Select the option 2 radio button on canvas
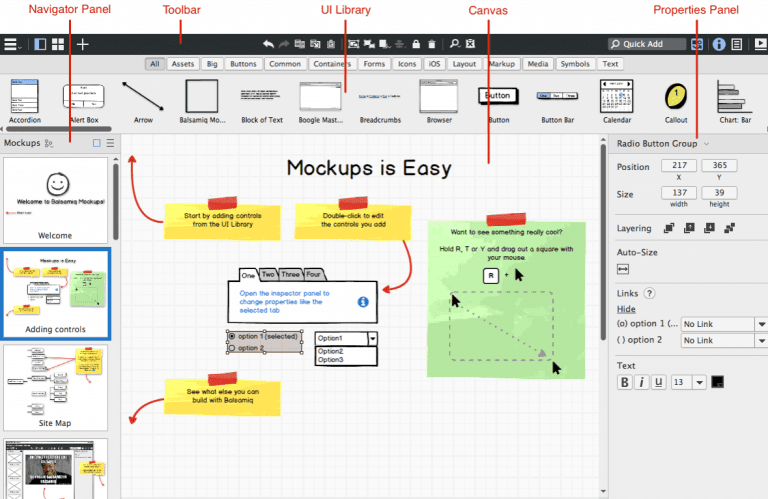Screen dimensions: 768x499 pyautogui.click(x=232, y=347)
